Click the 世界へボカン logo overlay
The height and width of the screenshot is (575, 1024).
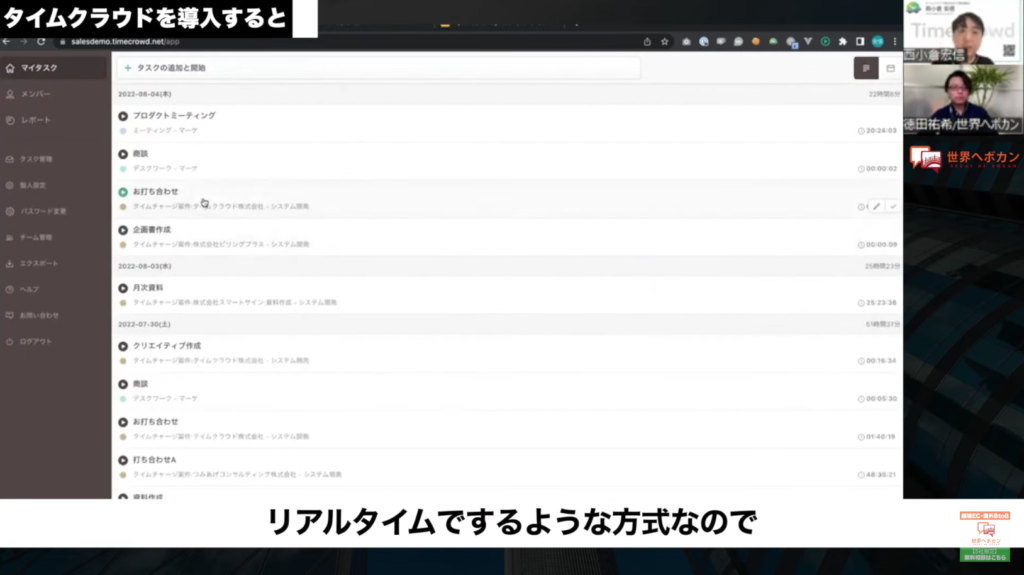pyautogui.click(x=964, y=158)
